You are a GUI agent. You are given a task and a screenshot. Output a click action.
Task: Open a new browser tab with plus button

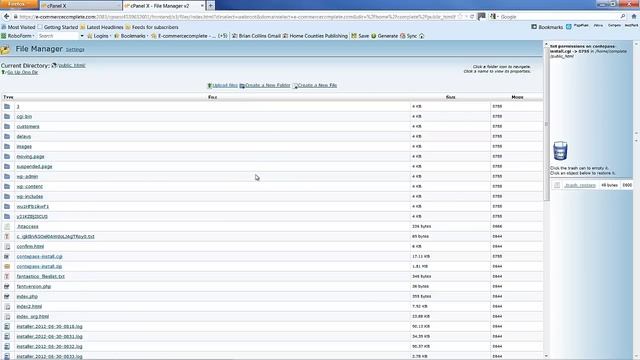pyautogui.click(x=211, y=6)
